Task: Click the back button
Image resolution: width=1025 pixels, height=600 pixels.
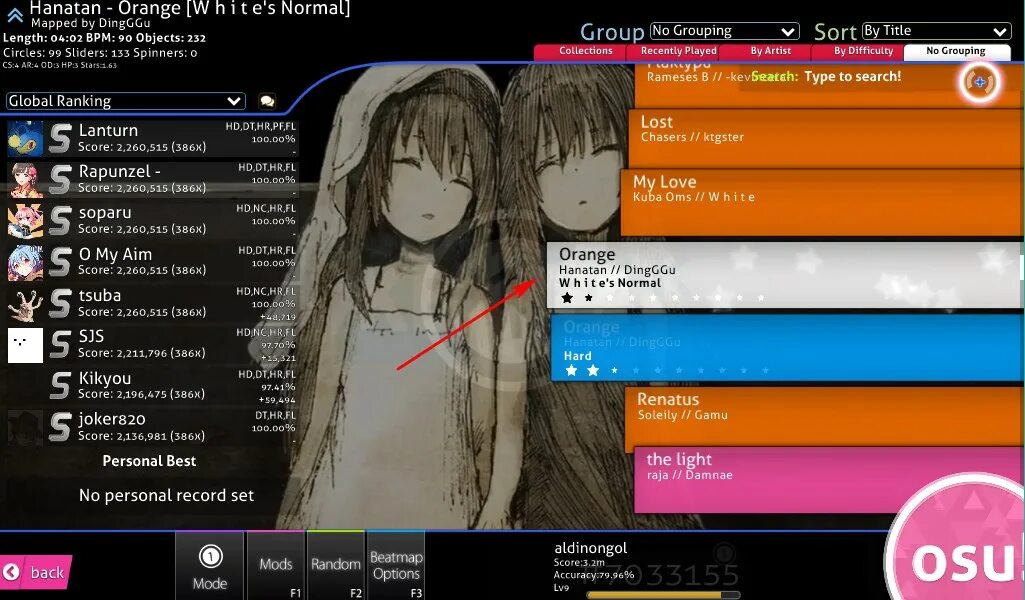Action: point(35,573)
